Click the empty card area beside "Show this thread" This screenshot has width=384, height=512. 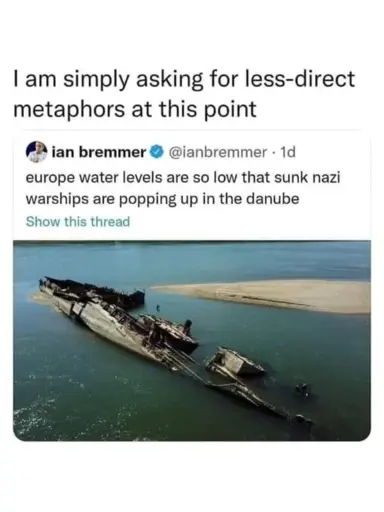pos(250,222)
